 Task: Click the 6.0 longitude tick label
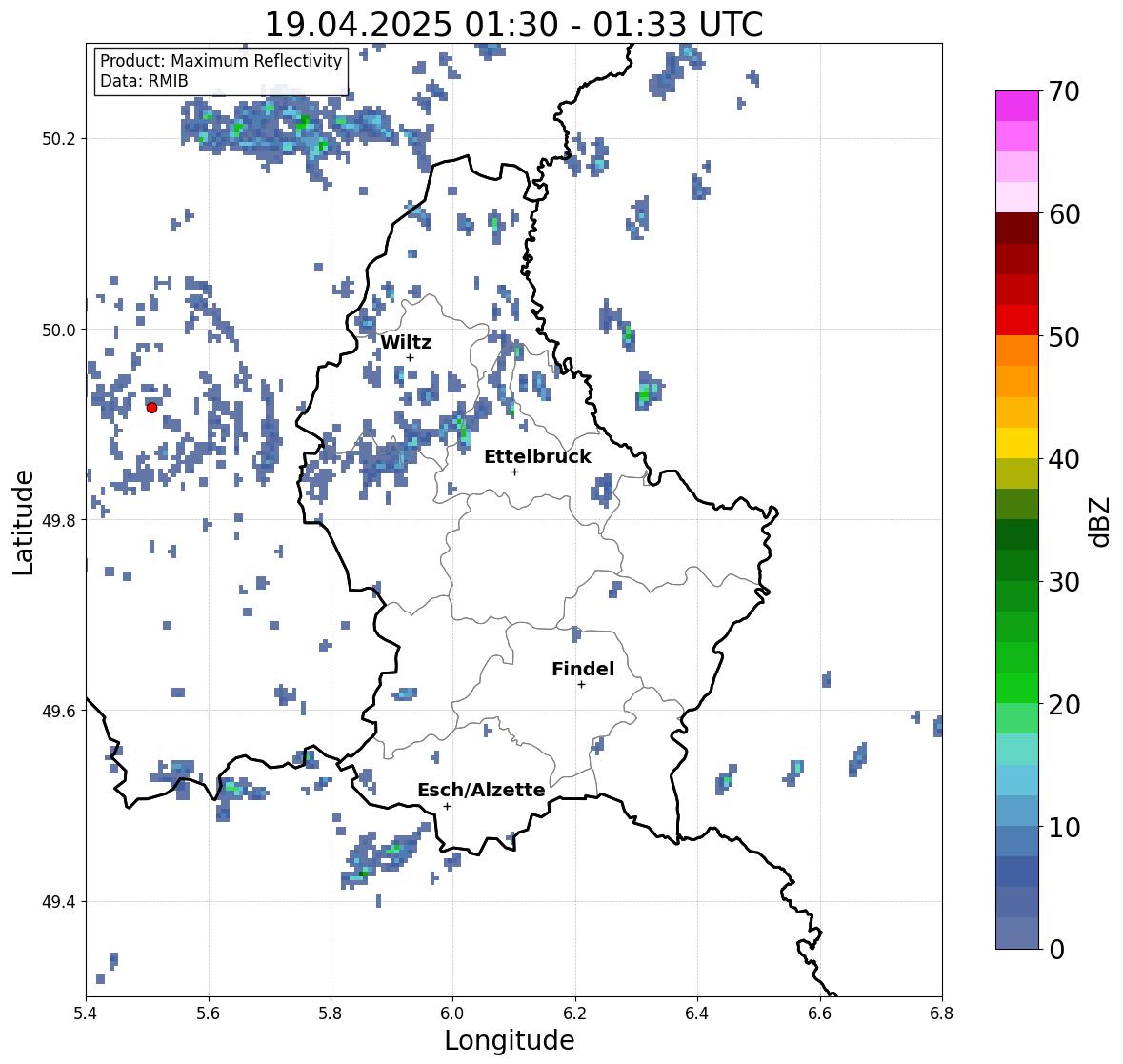[x=452, y=1013]
